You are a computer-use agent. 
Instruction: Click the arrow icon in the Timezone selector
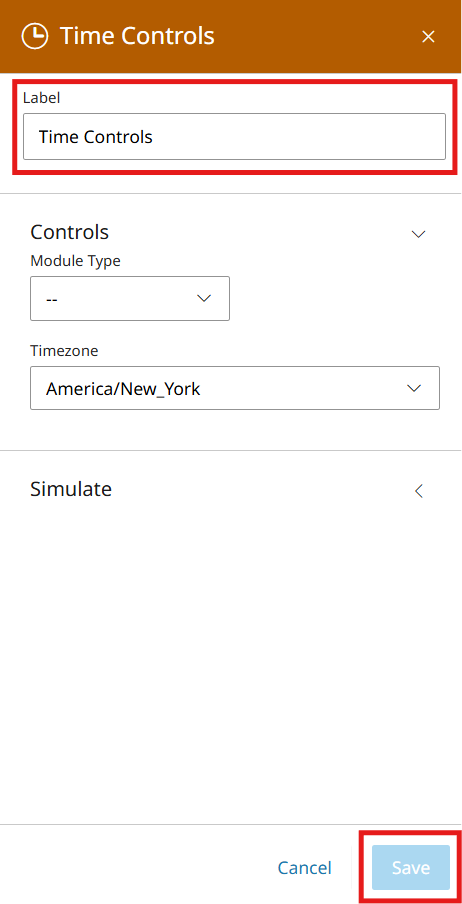point(414,388)
